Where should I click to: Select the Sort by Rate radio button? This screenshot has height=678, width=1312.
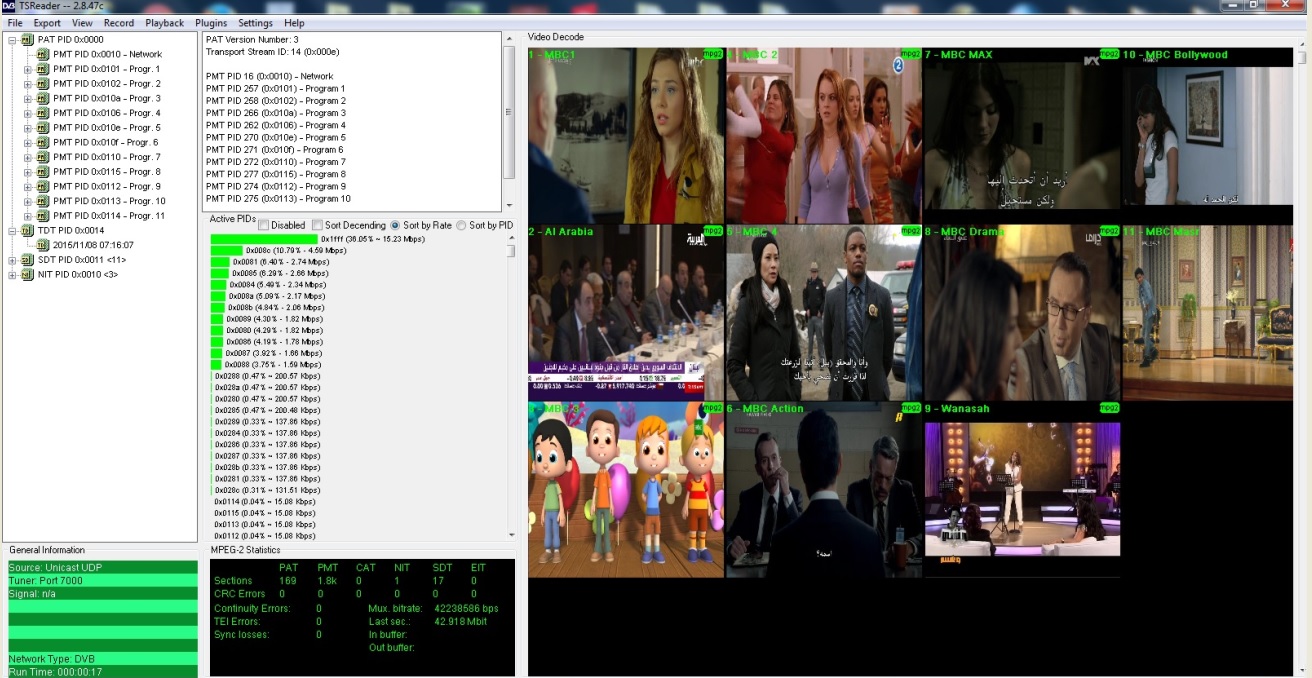(396, 226)
